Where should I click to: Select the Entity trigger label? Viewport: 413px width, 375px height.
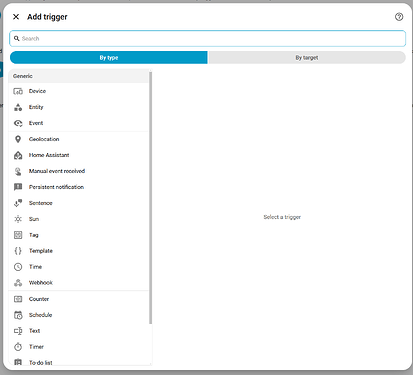coord(36,107)
